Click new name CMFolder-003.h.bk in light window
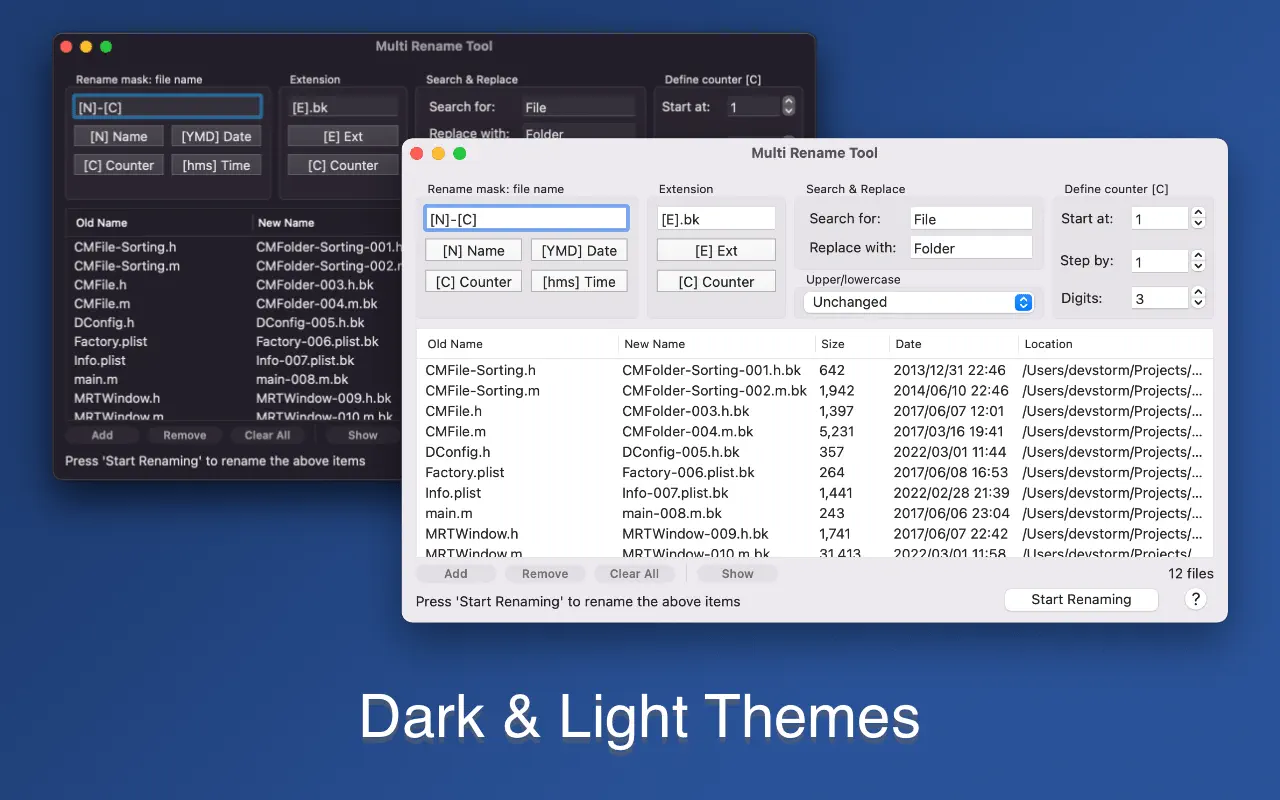The image size is (1280, 800). [x=686, y=411]
